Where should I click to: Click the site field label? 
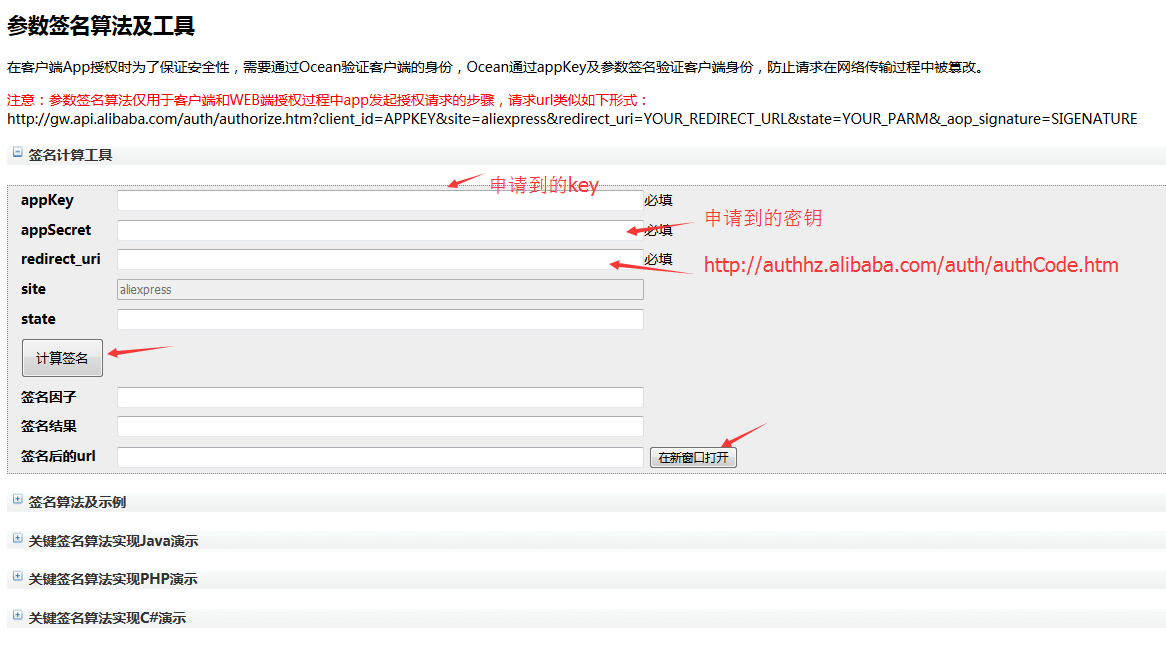pos(33,289)
